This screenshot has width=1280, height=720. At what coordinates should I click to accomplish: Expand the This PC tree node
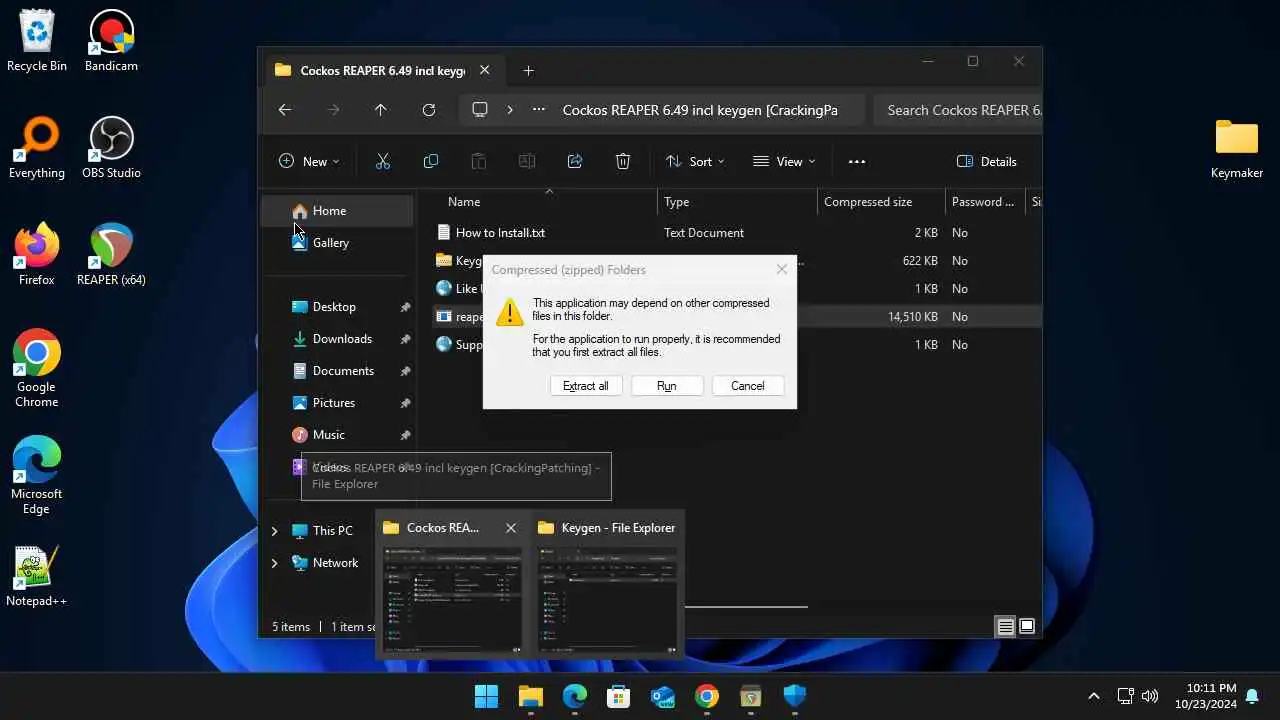(x=274, y=531)
